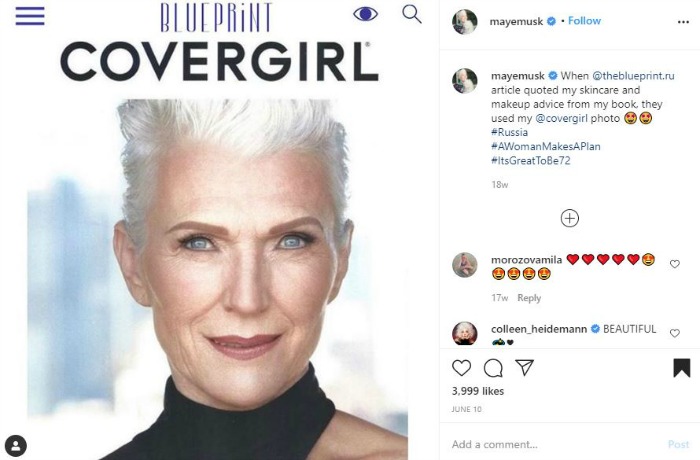The height and width of the screenshot is (460, 700).
Task: Share post via paper plane icon
Action: (x=523, y=367)
